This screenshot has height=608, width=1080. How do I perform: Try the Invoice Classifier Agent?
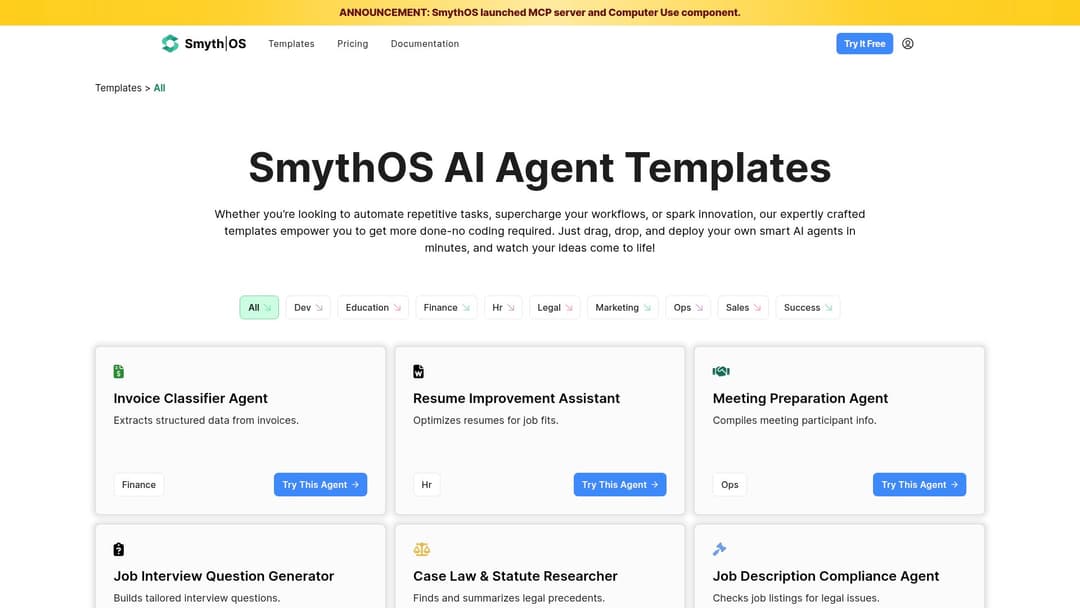point(320,485)
